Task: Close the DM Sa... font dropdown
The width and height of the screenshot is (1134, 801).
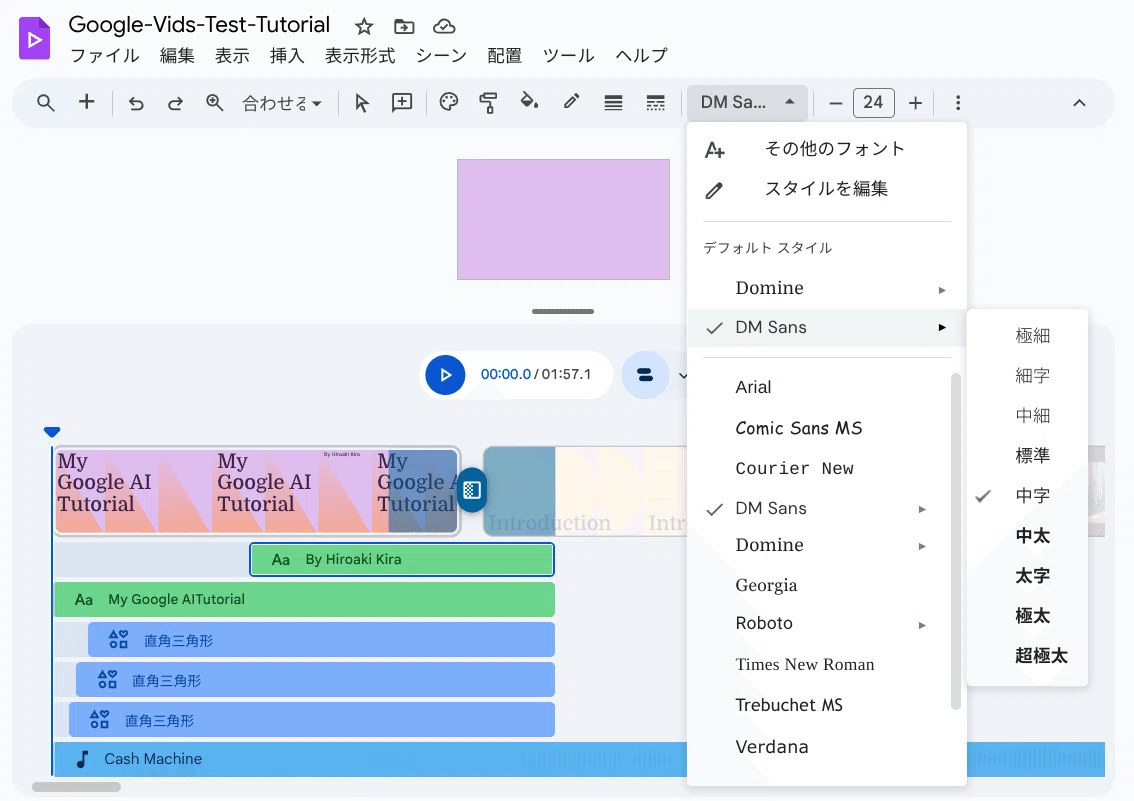Action: [748, 103]
